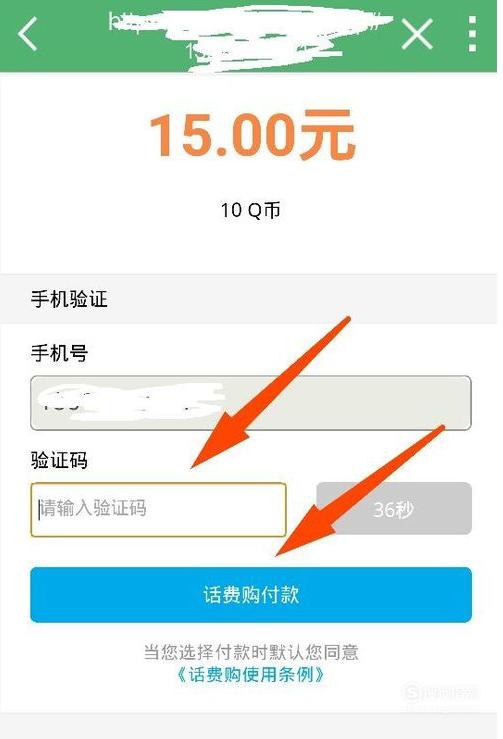This screenshot has width=503, height=739.
Task: Click the 手机验证 section header
Action: pos(69,299)
